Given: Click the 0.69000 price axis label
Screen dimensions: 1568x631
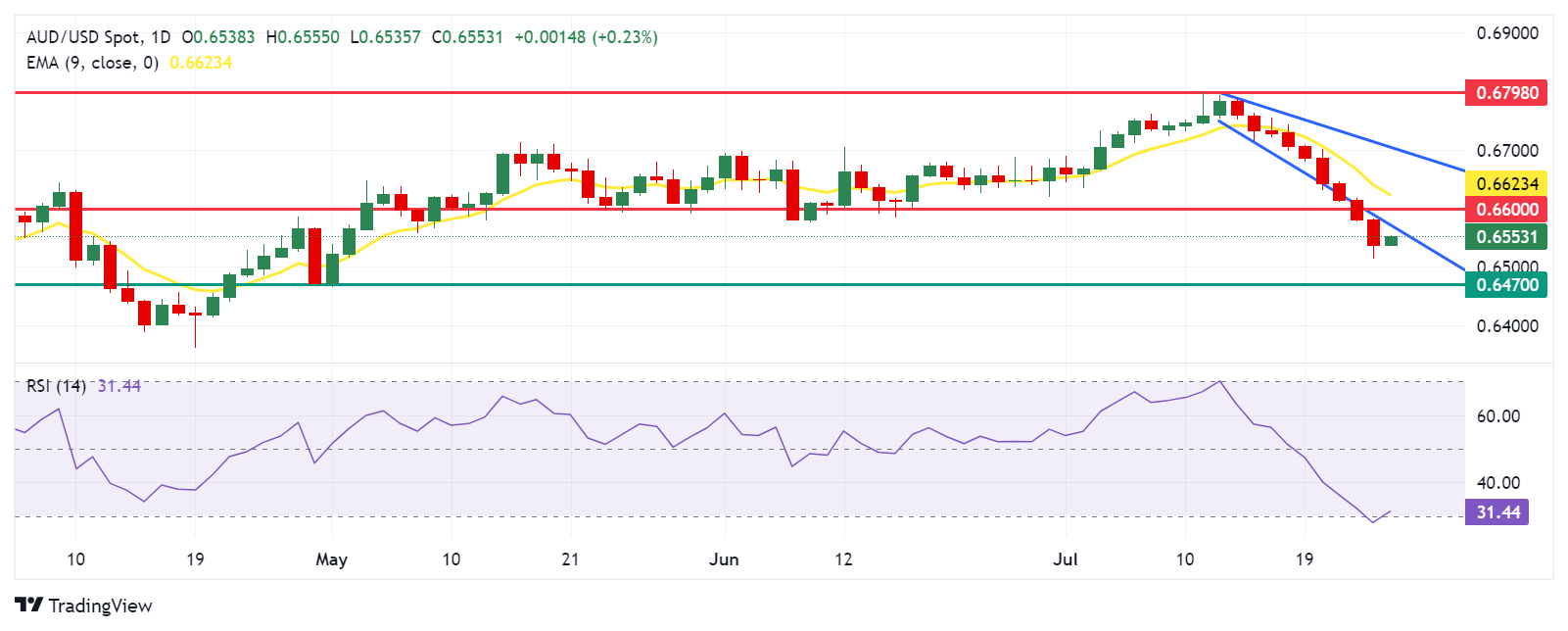Looking at the screenshot, I should (x=1506, y=33).
